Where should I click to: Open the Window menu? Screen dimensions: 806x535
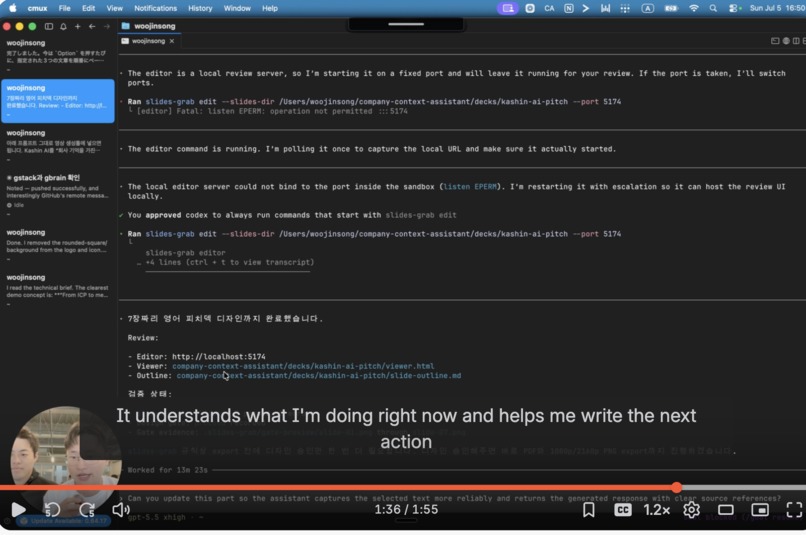[x=237, y=8]
